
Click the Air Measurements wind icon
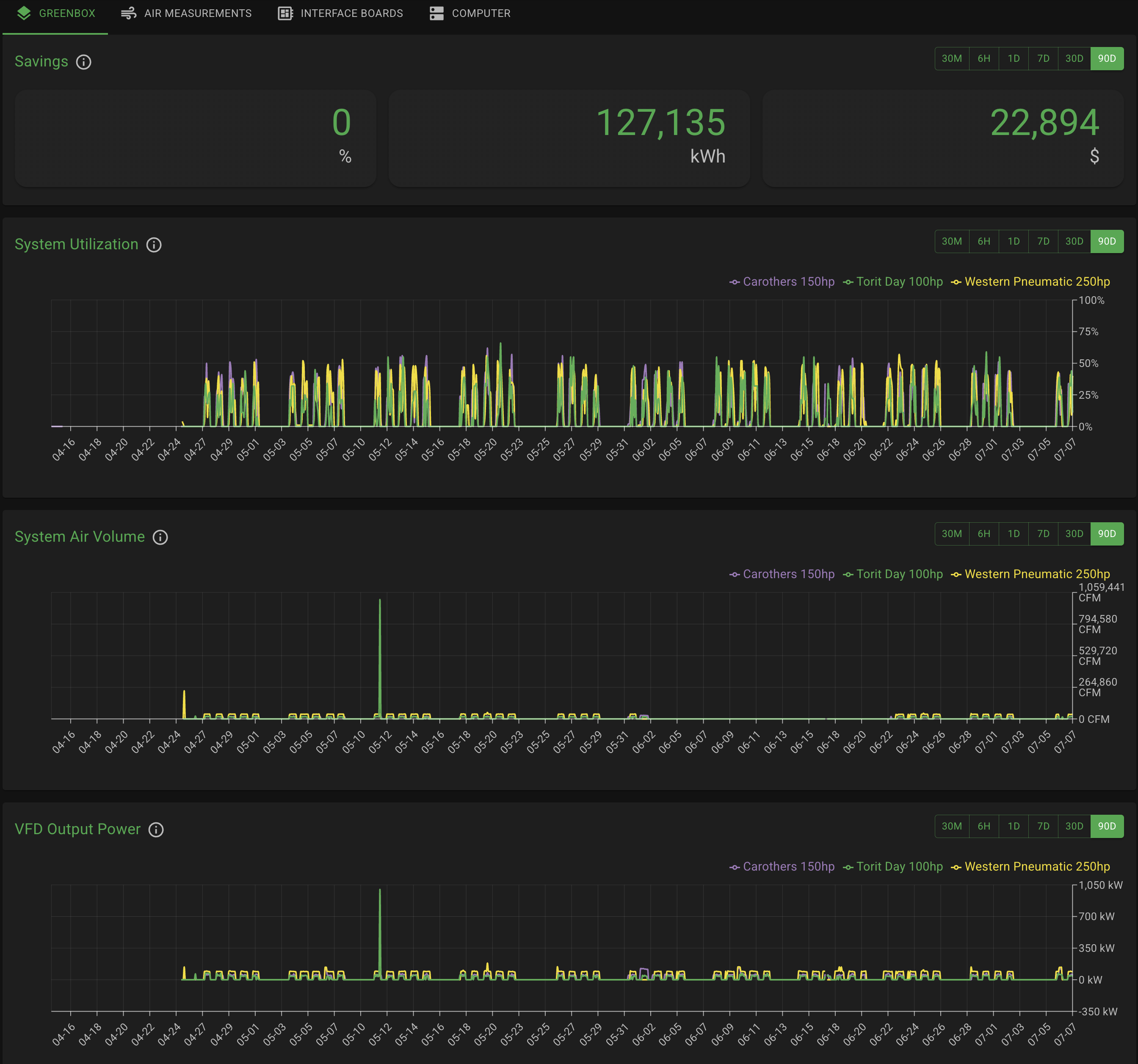(129, 13)
